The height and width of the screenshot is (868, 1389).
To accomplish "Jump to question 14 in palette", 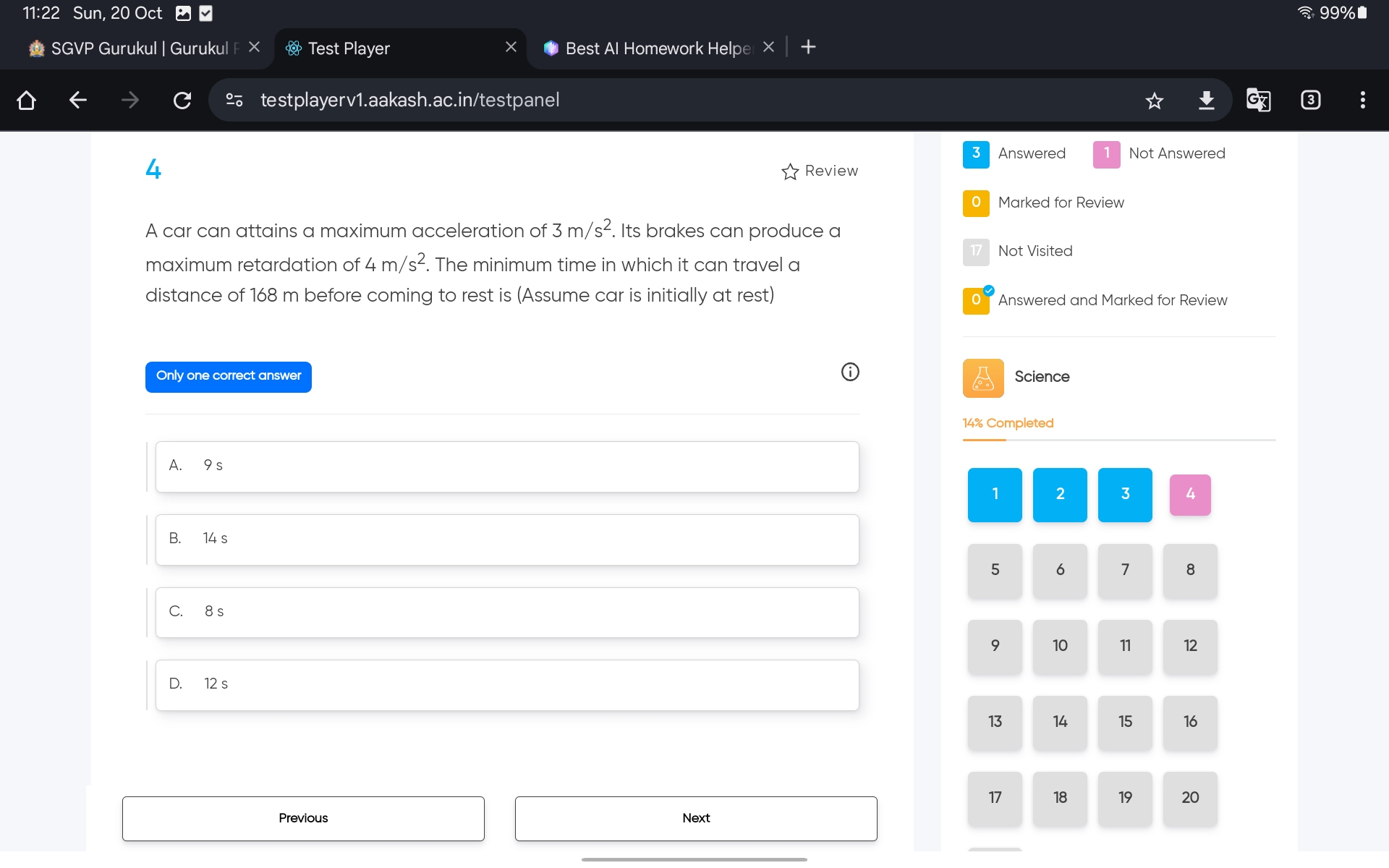I will click(x=1060, y=723).
